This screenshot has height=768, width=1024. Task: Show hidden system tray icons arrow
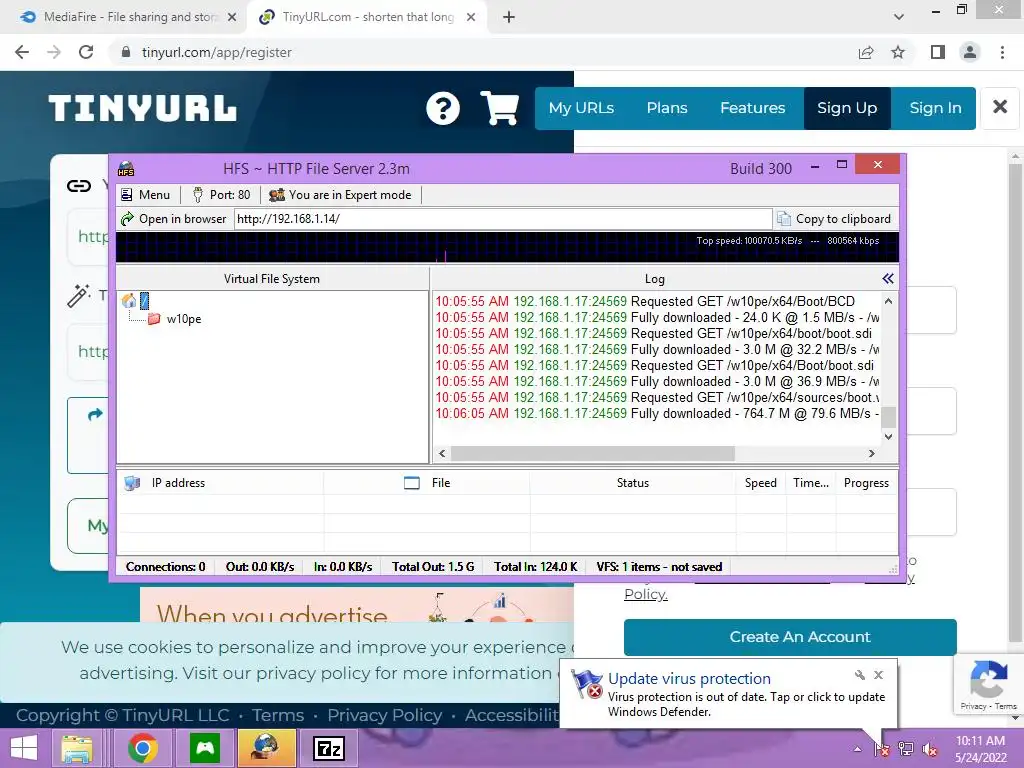pyautogui.click(x=857, y=749)
